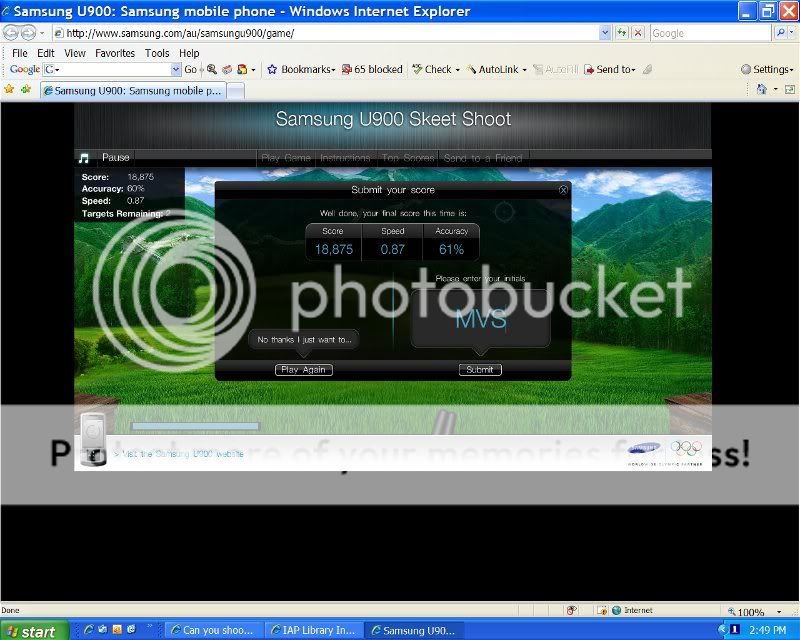Open a new blank tab
Screen dimensions: 800x640
235,91
